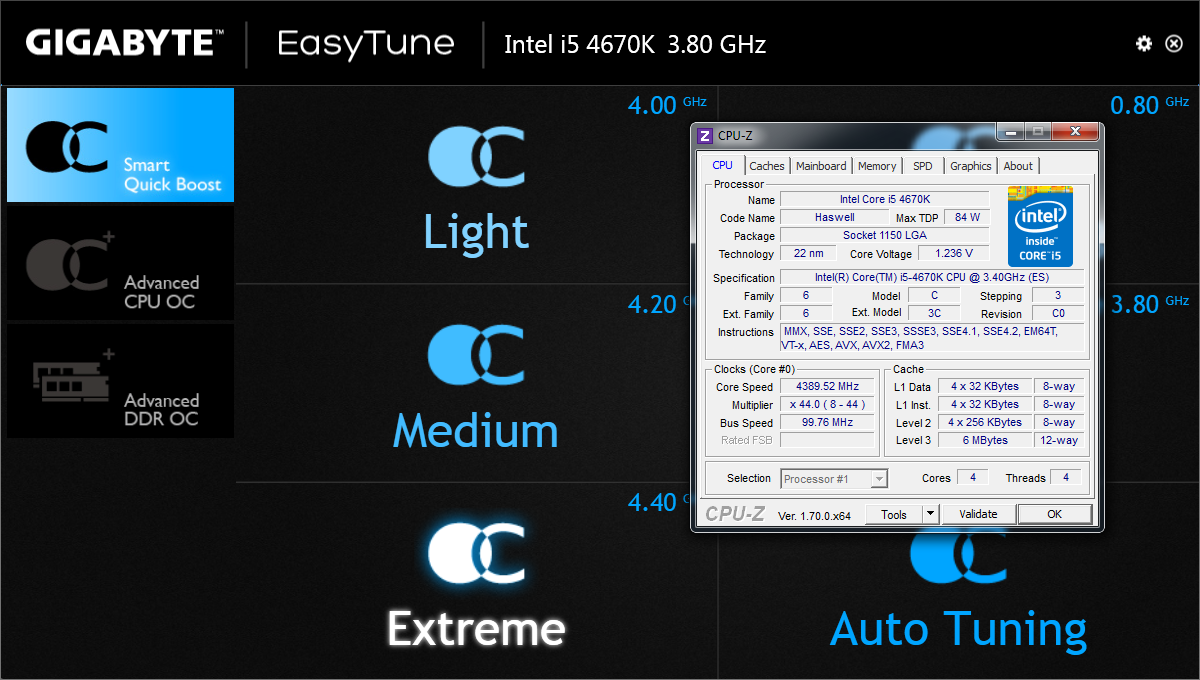The width and height of the screenshot is (1200, 680).
Task: Click the OK button in CPU-Z
Action: tap(1054, 514)
